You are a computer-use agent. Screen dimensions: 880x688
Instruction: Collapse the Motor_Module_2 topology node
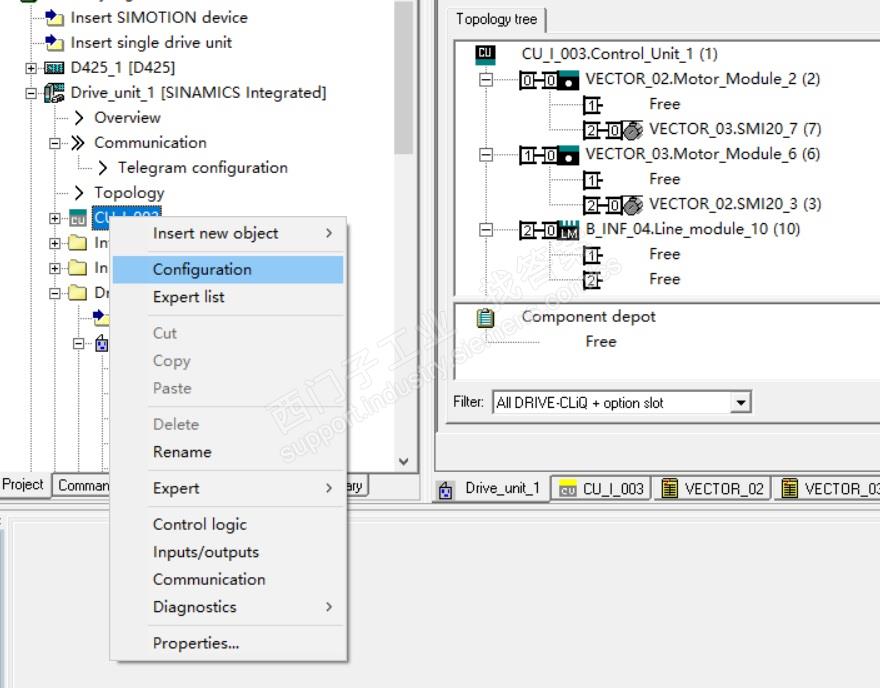pyautogui.click(x=486, y=80)
